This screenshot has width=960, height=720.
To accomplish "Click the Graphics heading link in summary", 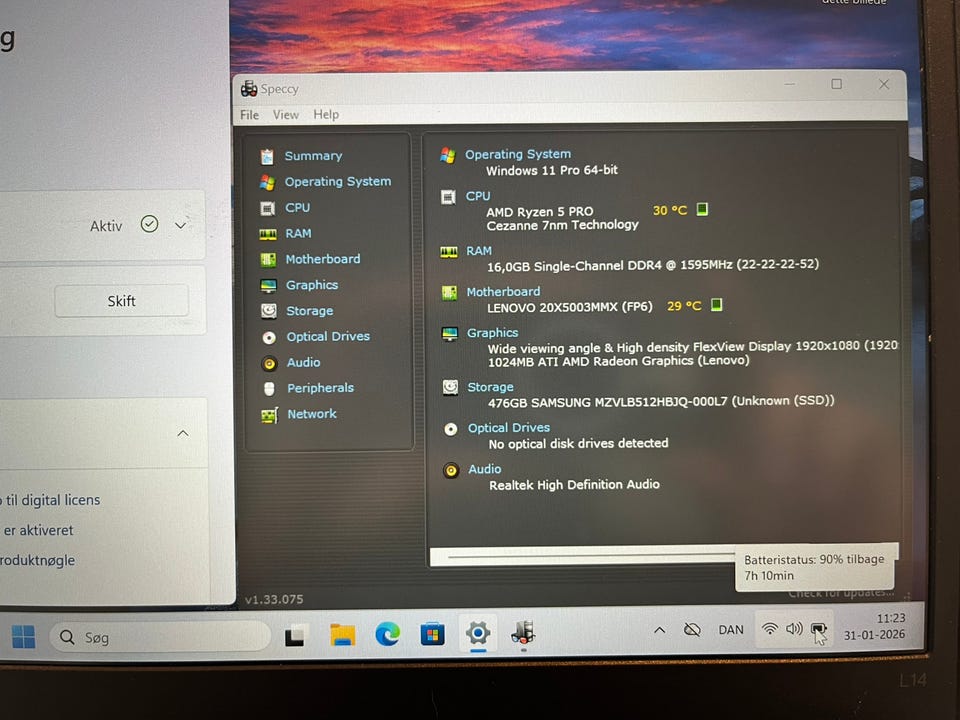I will pos(492,332).
